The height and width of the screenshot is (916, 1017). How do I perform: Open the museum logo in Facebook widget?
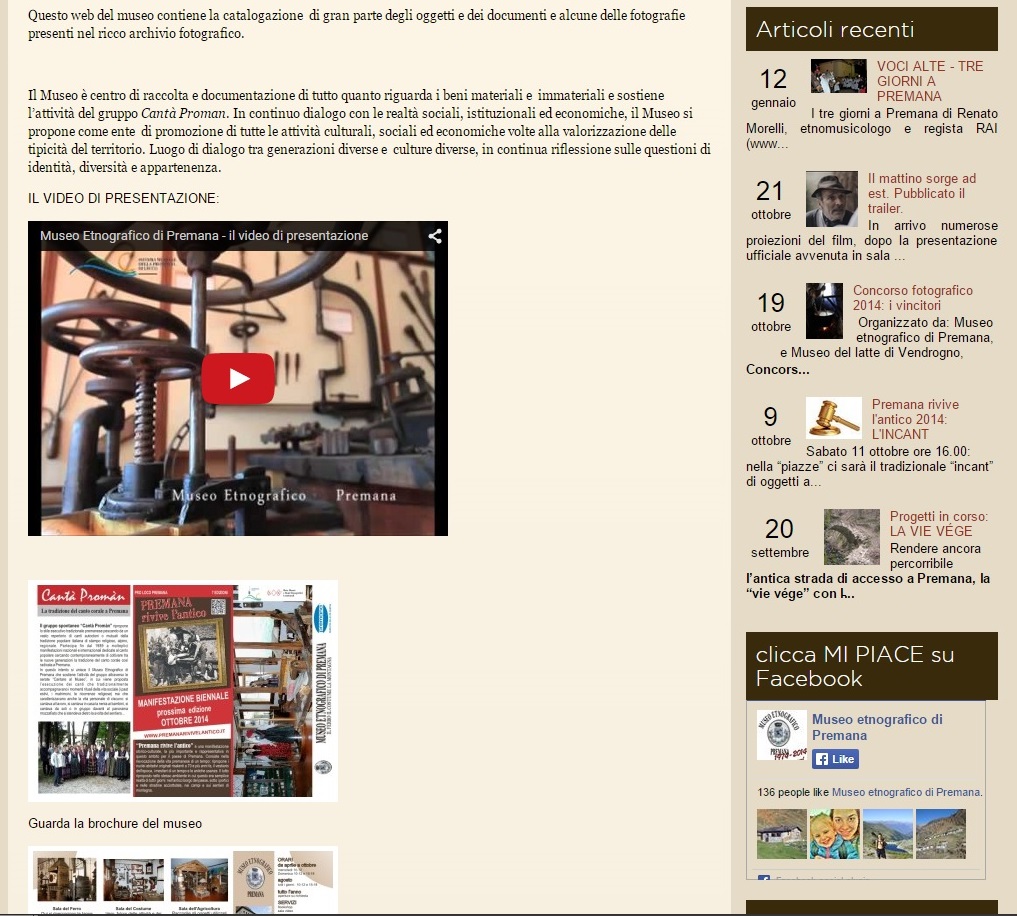tap(782, 735)
